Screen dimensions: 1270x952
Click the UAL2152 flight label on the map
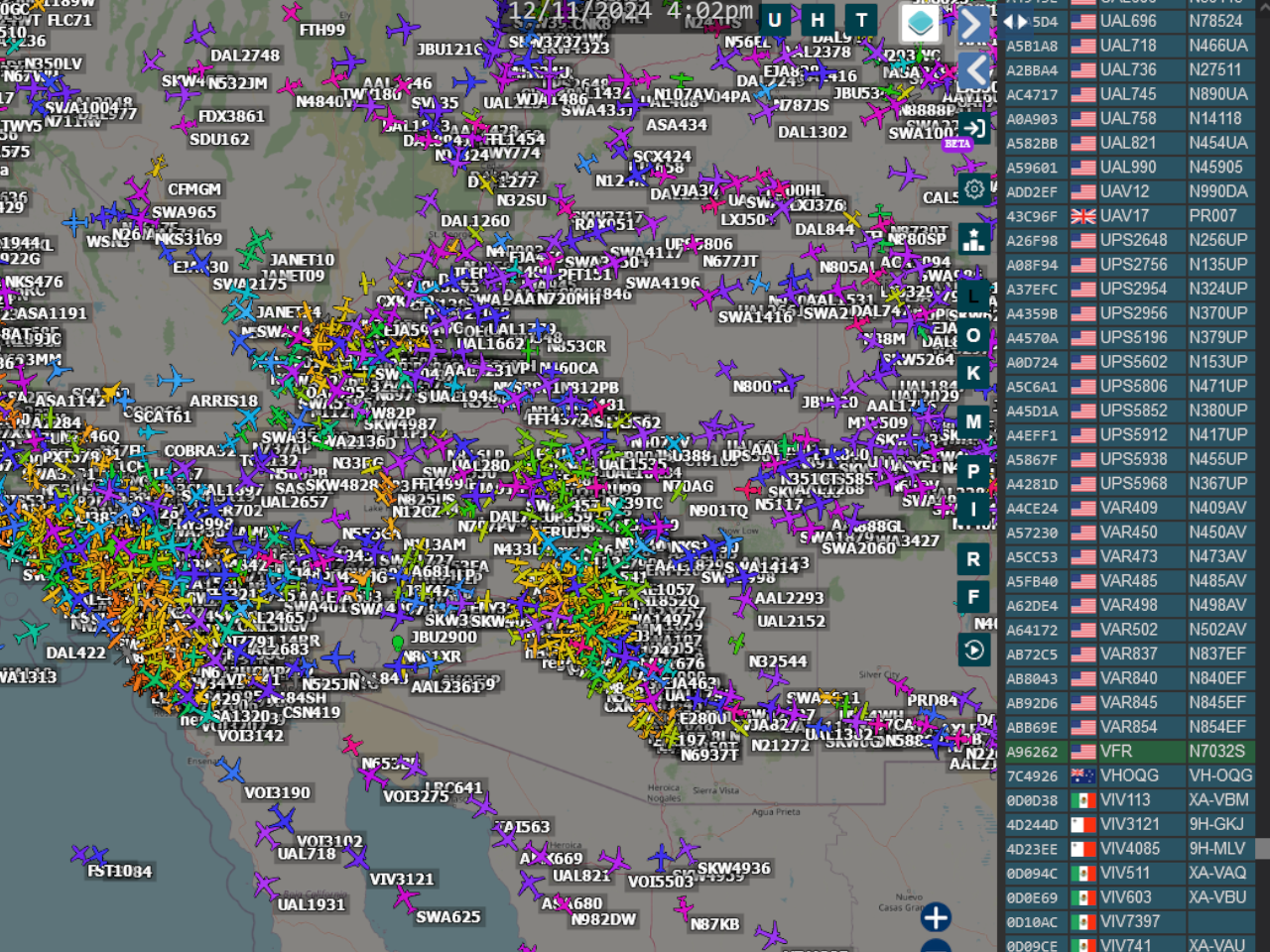point(791,621)
